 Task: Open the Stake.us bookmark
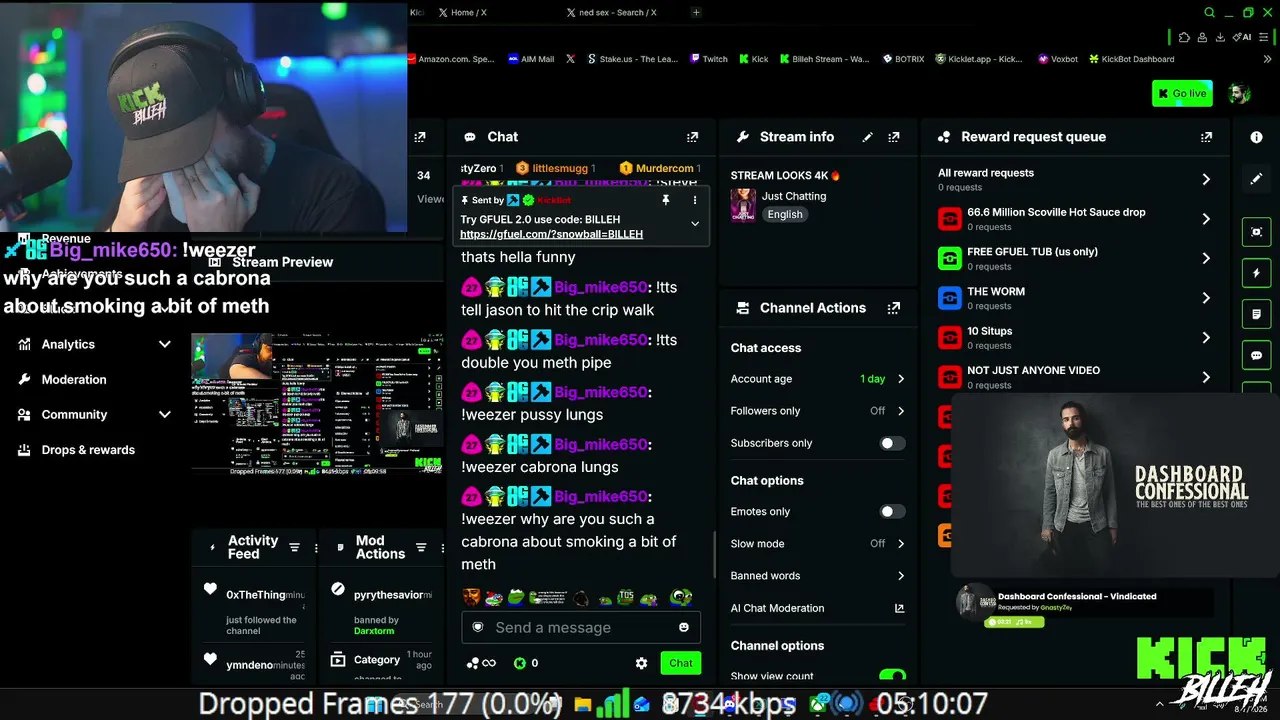click(633, 59)
